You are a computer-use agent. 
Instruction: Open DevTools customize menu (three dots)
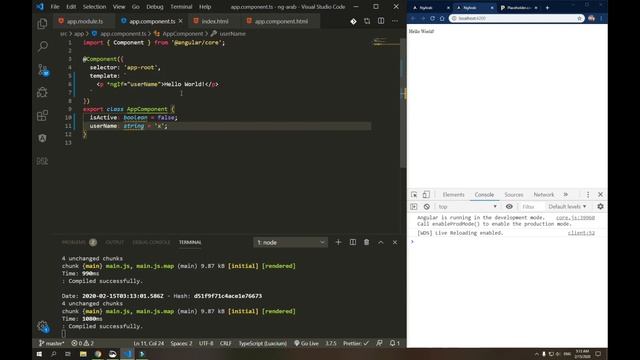588,195
